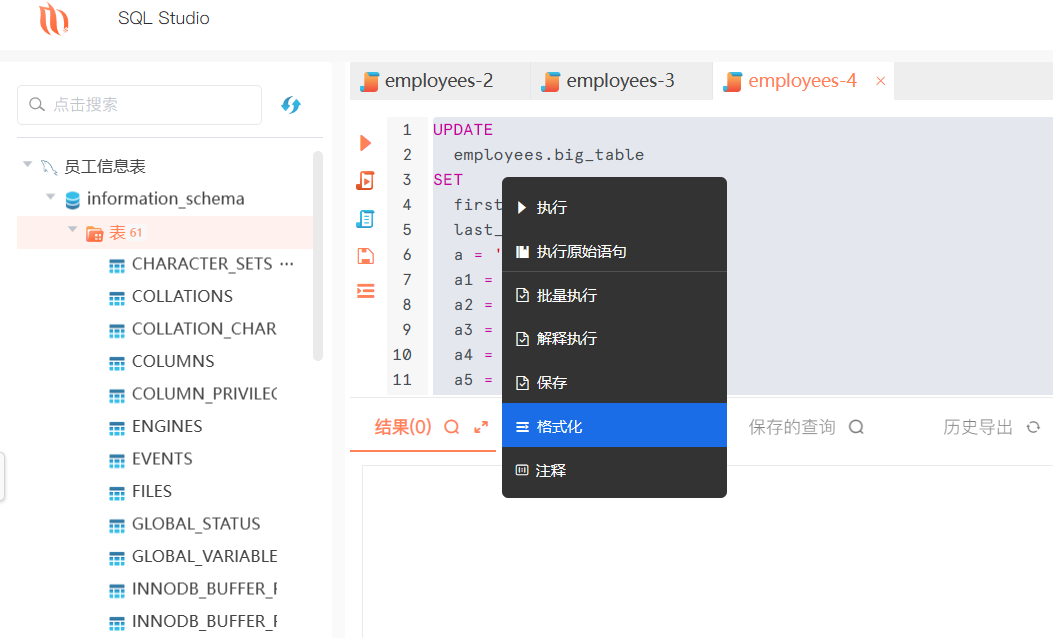Open the 历史导出 tab
The image size is (1053, 638).
tap(978, 427)
